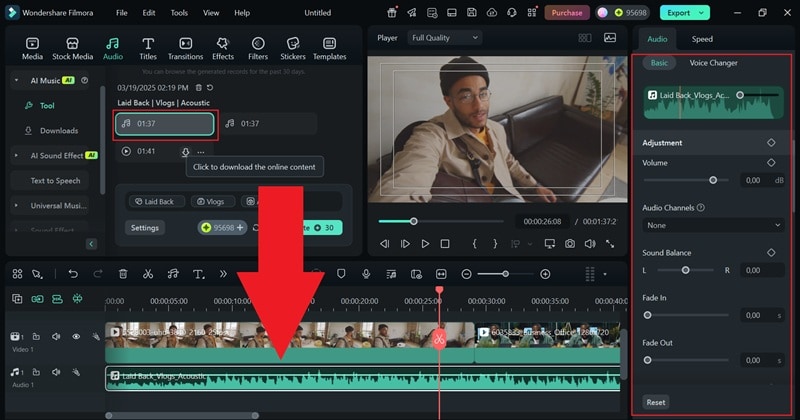
Task: Open the Transitions tab
Action: [x=186, y=49]
